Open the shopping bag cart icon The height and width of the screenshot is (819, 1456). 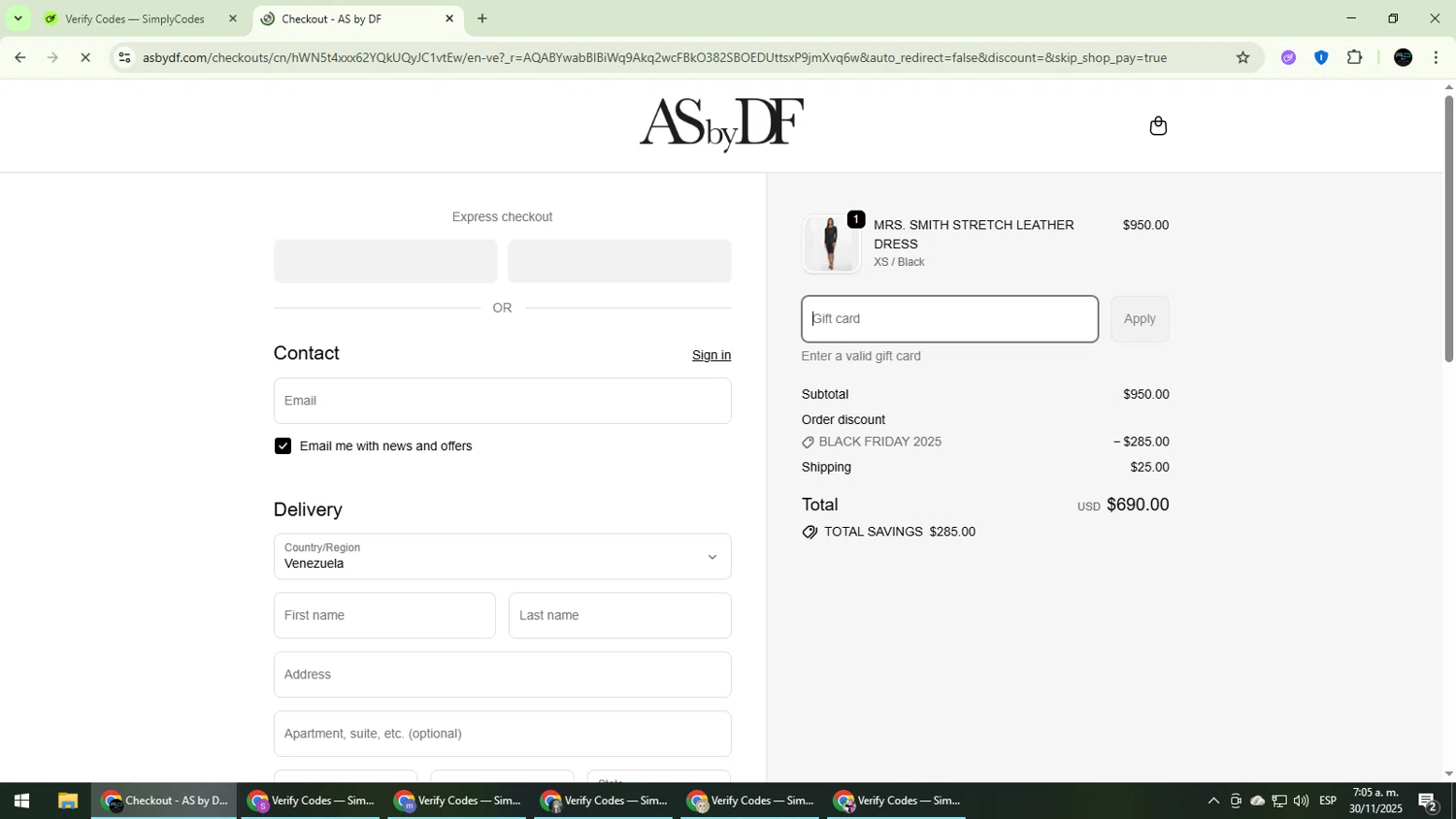[x=1157, y=126]
